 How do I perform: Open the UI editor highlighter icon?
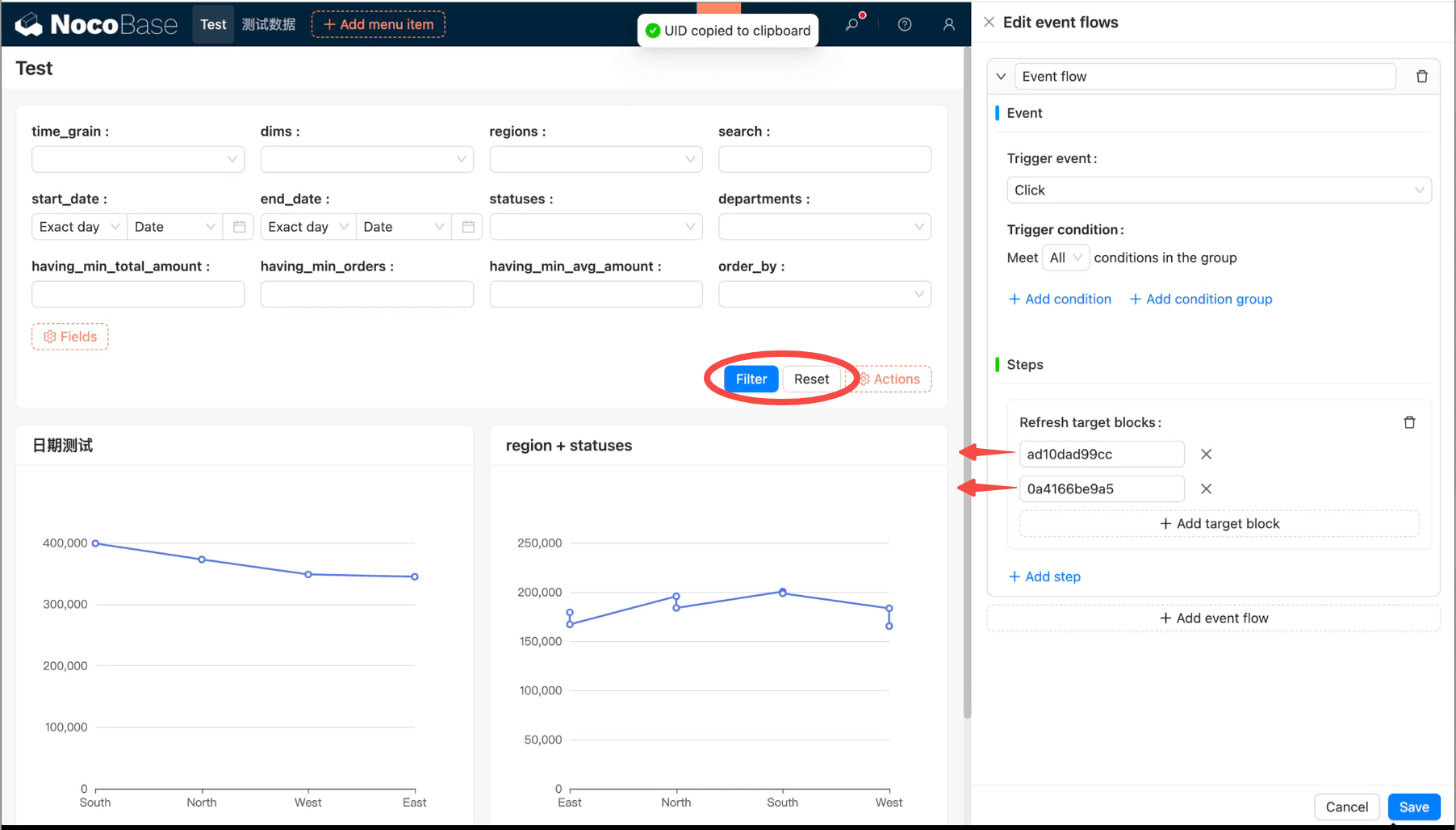click(x=852, y=24)
